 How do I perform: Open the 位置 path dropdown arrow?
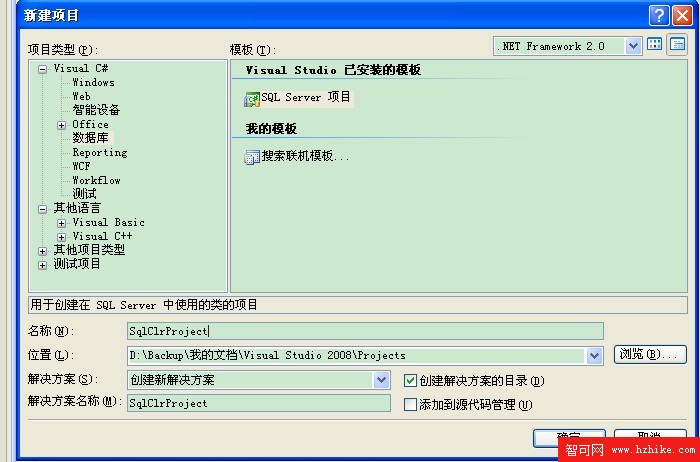click(x=594, y=356)
